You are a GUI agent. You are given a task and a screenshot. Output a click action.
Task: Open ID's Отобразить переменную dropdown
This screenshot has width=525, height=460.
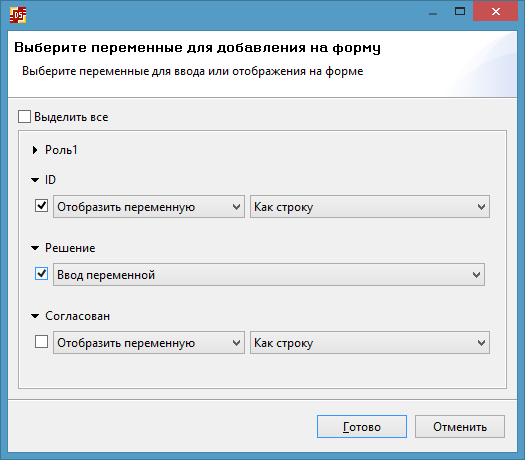pyautogui.click(x=149, y=207)
